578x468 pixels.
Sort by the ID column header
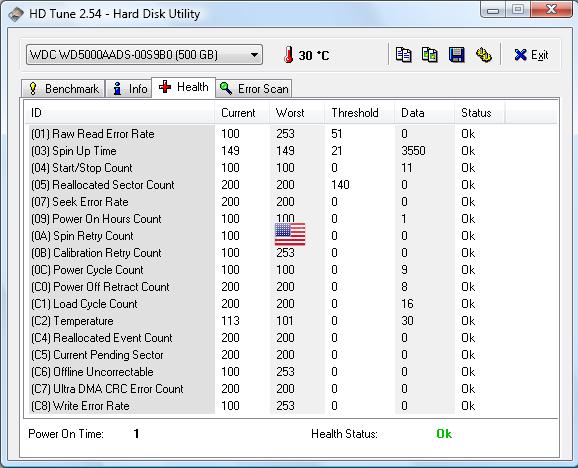pos(120,113)
